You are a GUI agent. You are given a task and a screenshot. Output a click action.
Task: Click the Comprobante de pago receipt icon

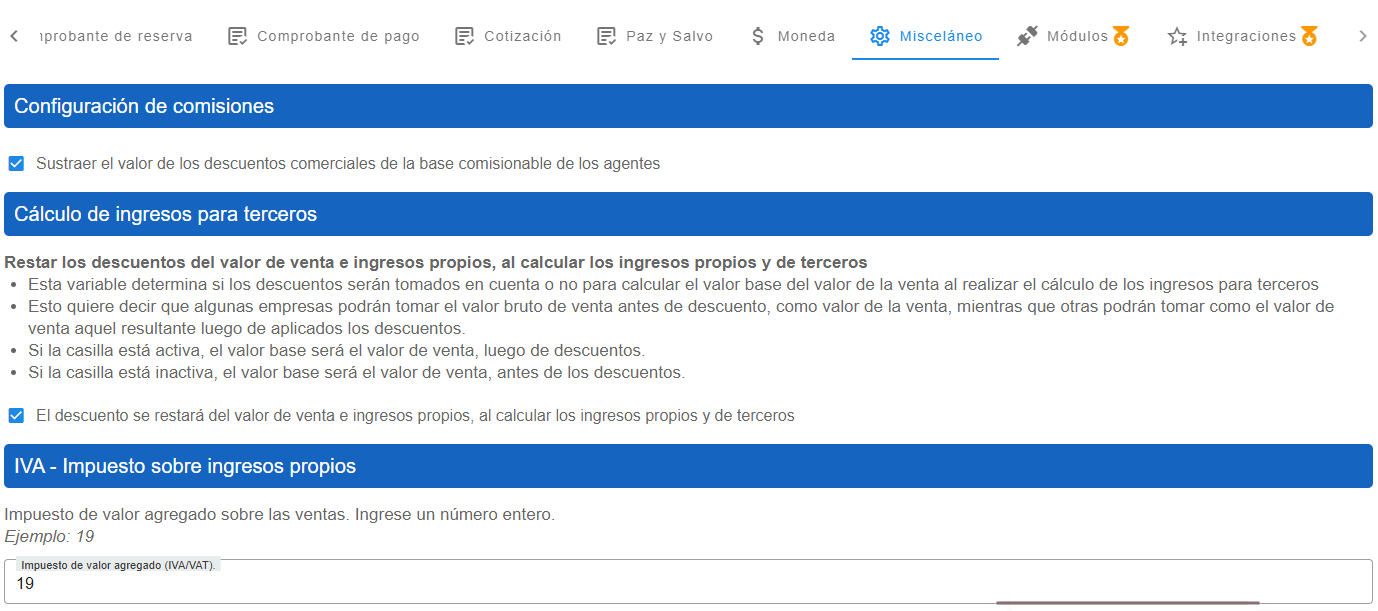237,36
